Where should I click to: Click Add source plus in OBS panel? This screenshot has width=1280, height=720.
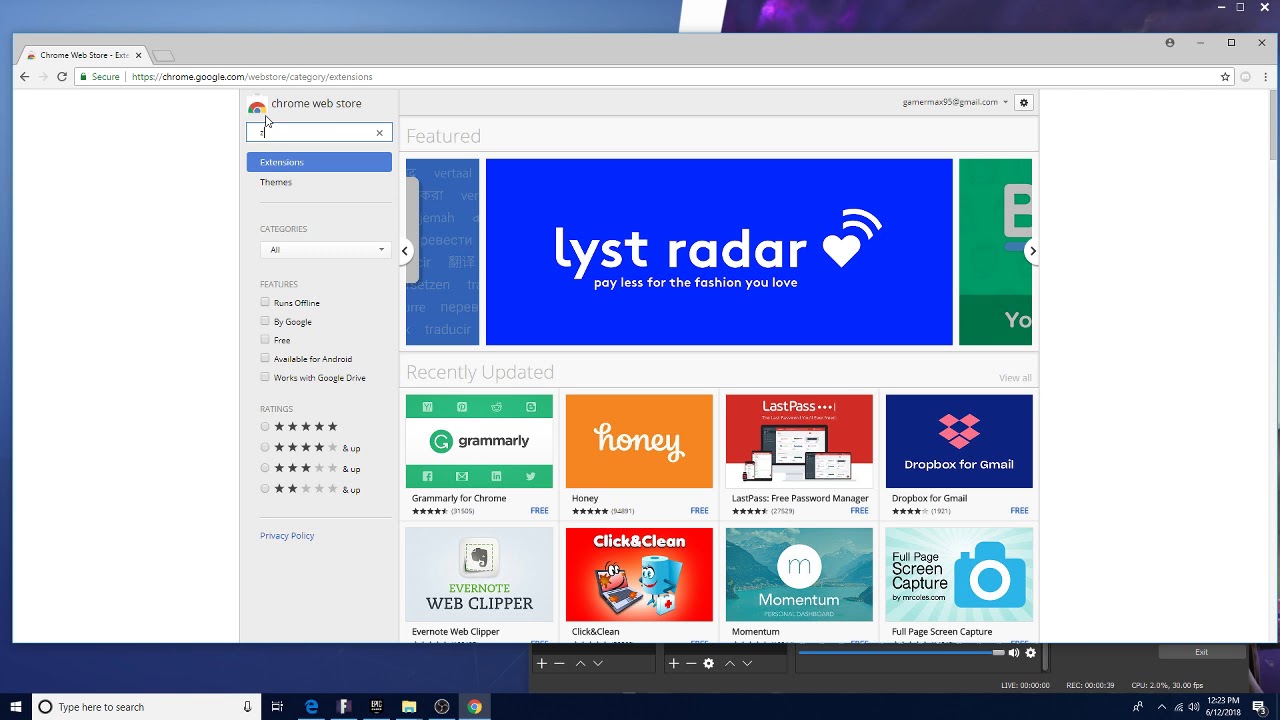click(x=673, y=663)
